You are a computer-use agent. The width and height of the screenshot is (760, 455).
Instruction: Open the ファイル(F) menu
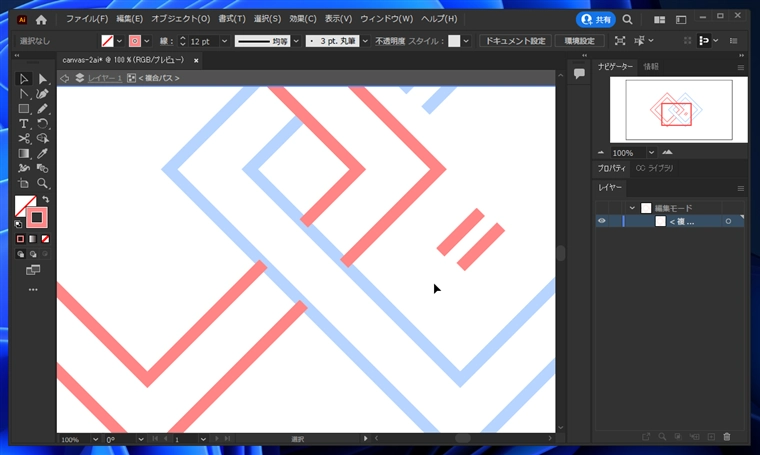(87, 19)
